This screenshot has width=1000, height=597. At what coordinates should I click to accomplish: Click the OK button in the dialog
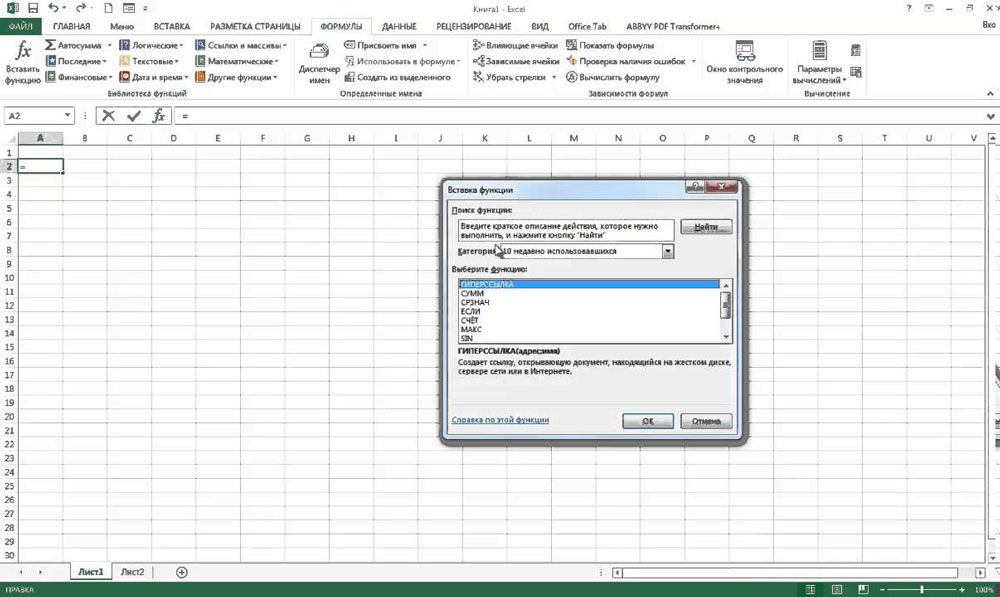click(x=647, y=421)
